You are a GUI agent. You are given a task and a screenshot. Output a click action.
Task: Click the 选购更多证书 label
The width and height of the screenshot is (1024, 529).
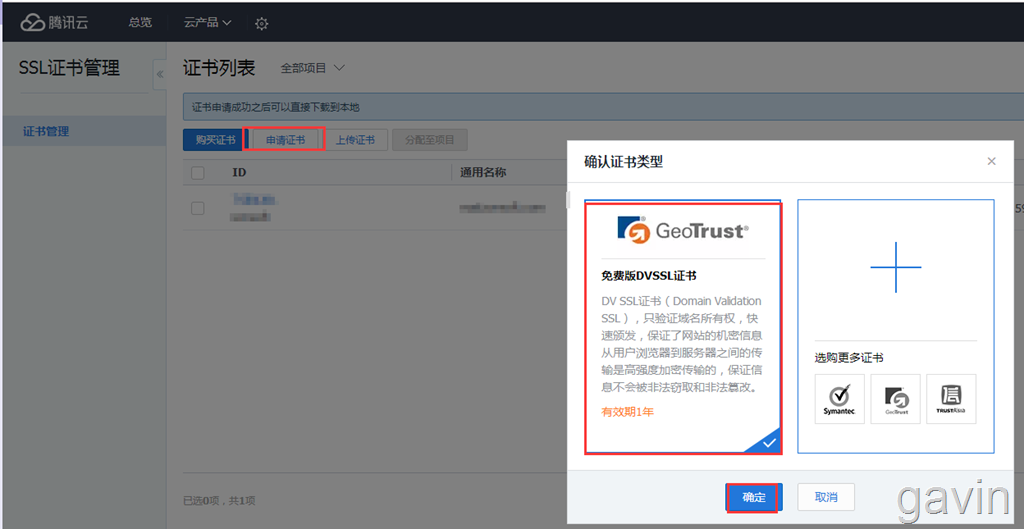(x=849, y=358)
